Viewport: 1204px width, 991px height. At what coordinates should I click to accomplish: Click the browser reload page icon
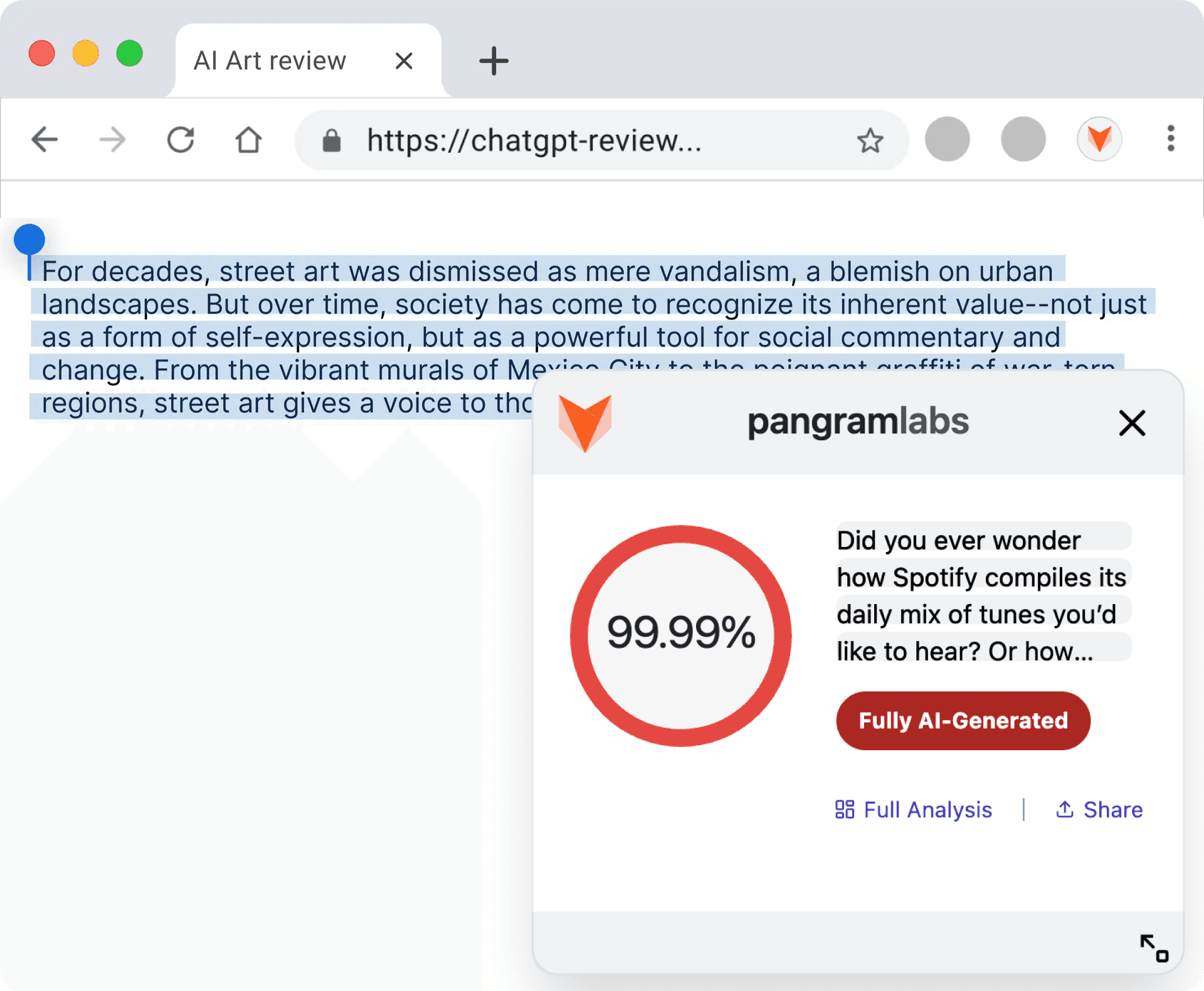coord(181,139)
